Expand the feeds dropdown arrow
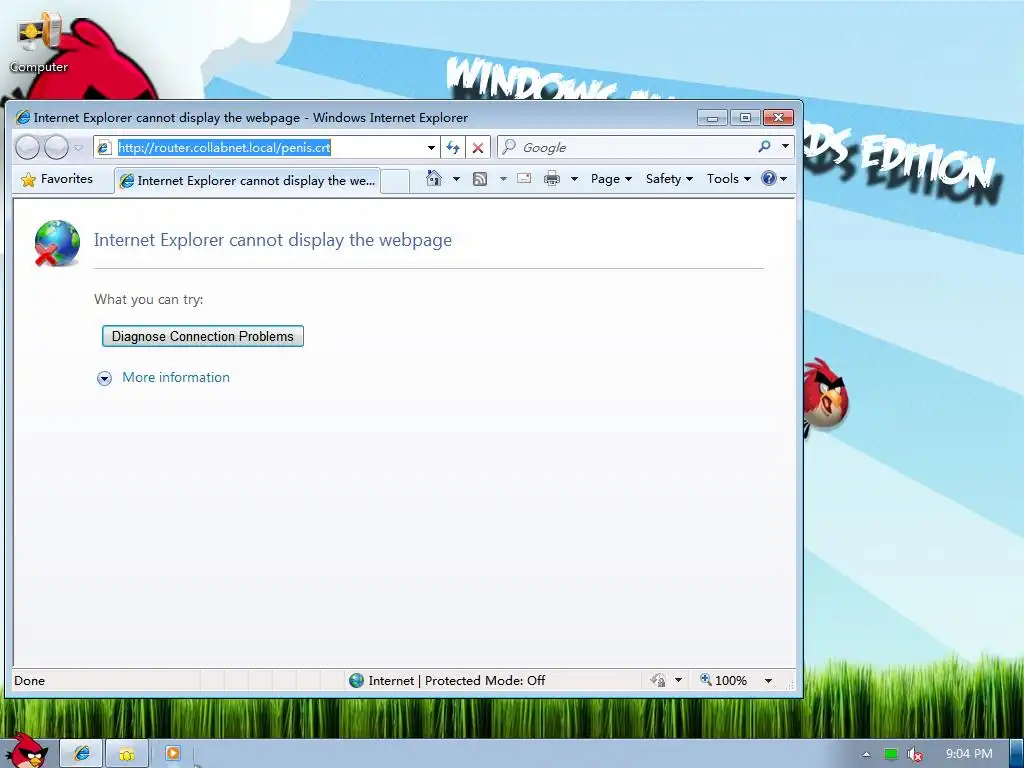The width and height of the screenshot is (1024, 768). [x=503, y=179]
